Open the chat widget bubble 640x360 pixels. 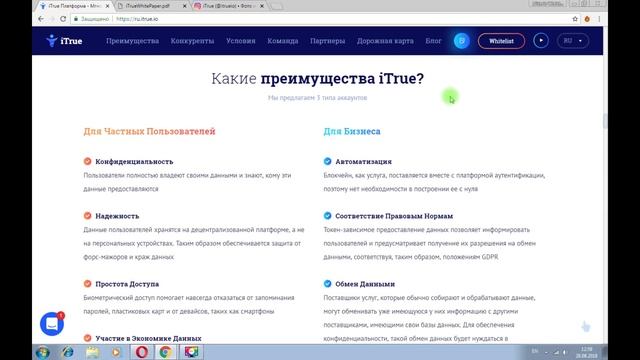(52, 324)
